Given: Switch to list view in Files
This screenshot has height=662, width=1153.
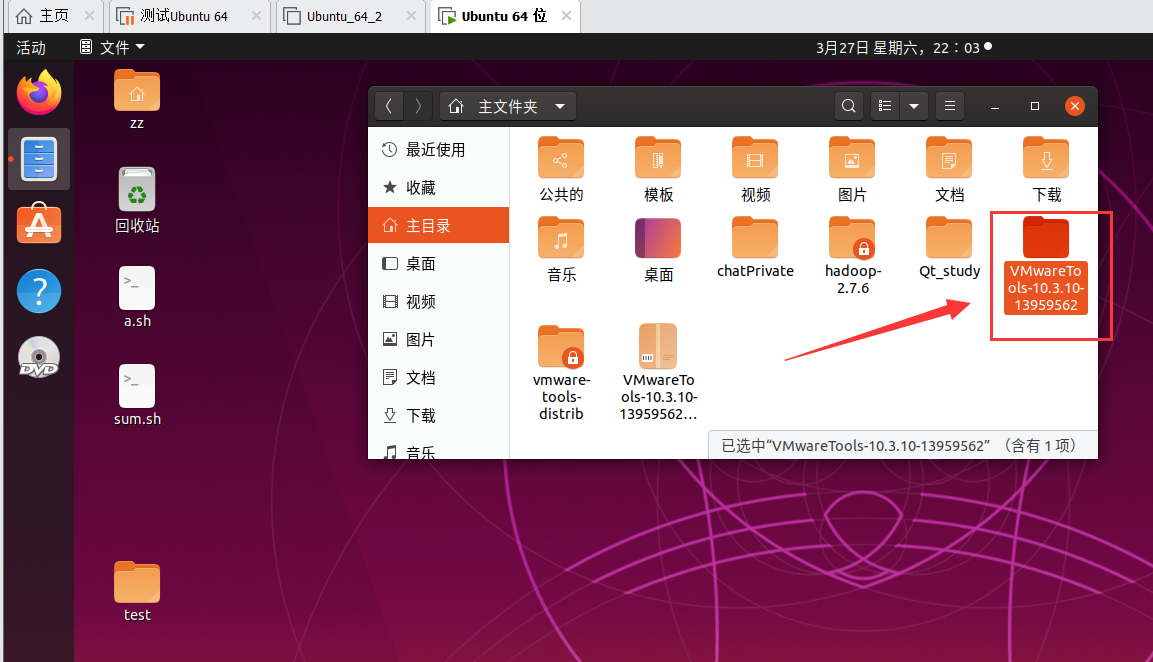Looking at the screenshot, I should coord(885,107).
